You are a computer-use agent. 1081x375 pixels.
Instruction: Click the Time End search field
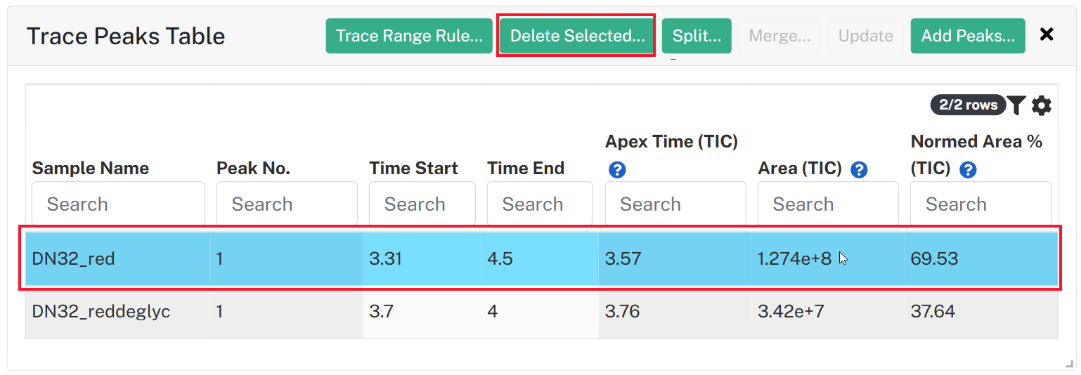pyautogui.click(x=540, y=203)
